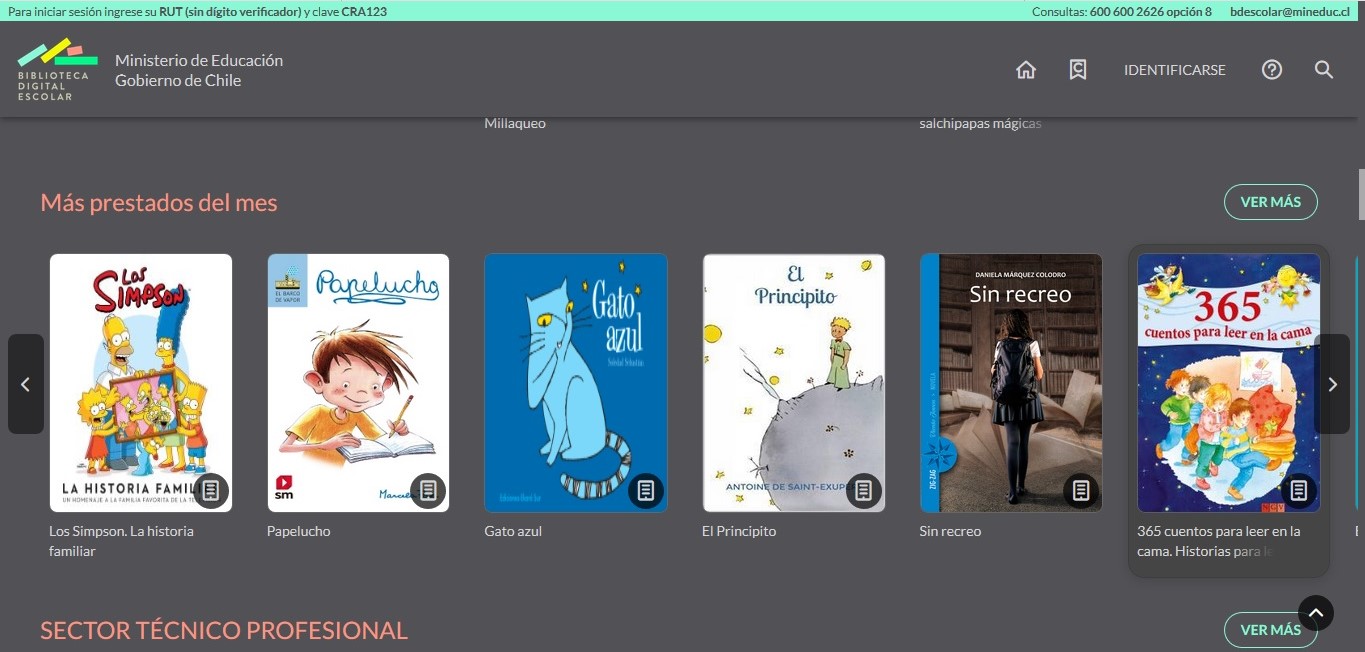The height and width of the screenshot is (652, 1365).
Task: Open the 365 cuentos para leer book cover
Action: coord(1229,383)
